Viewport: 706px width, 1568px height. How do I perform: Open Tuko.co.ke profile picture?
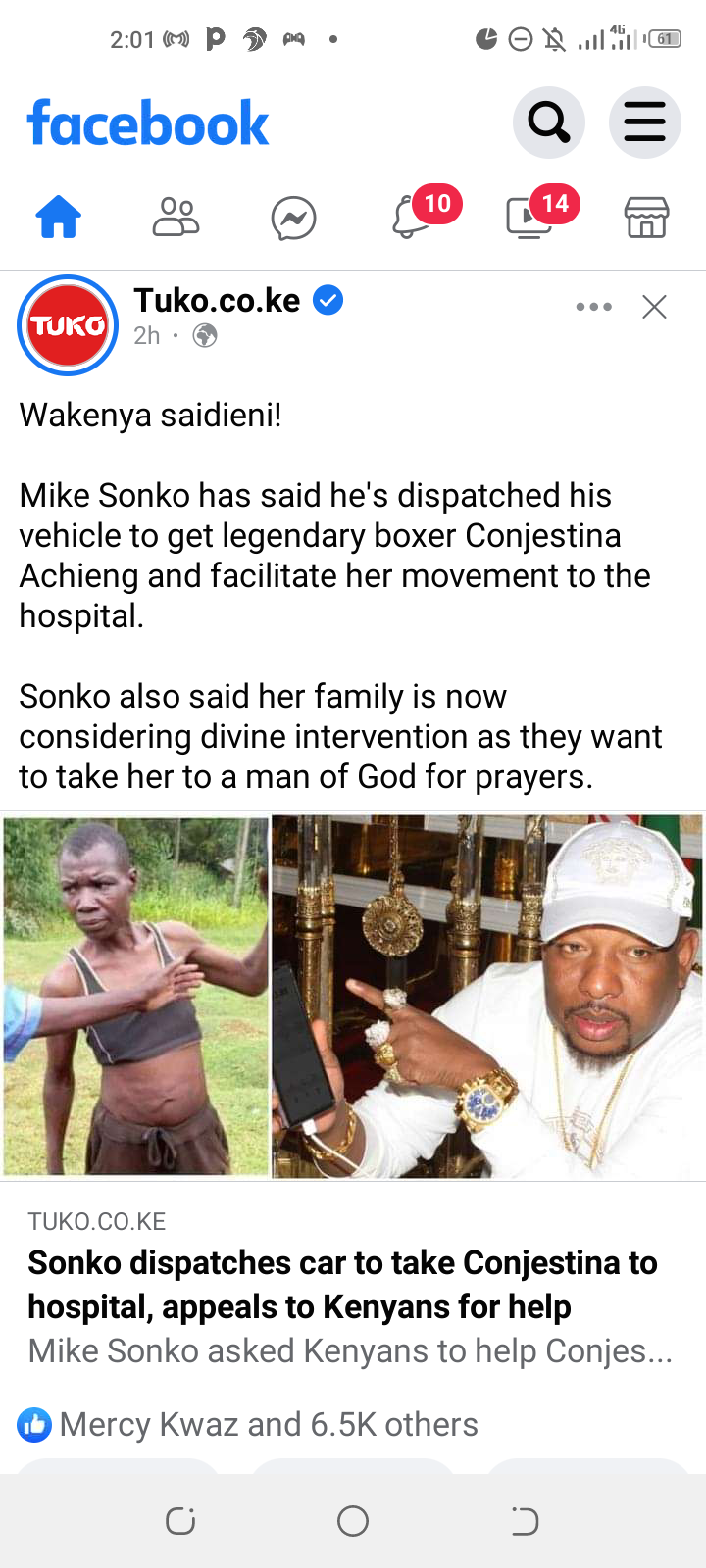click(68, 325)
